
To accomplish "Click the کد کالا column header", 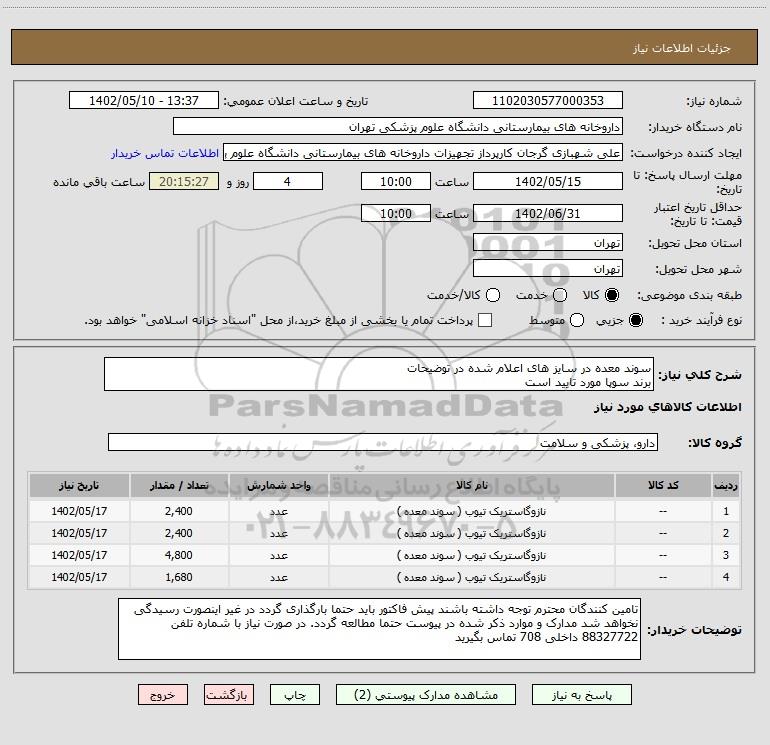I will [x=663, y=485].
